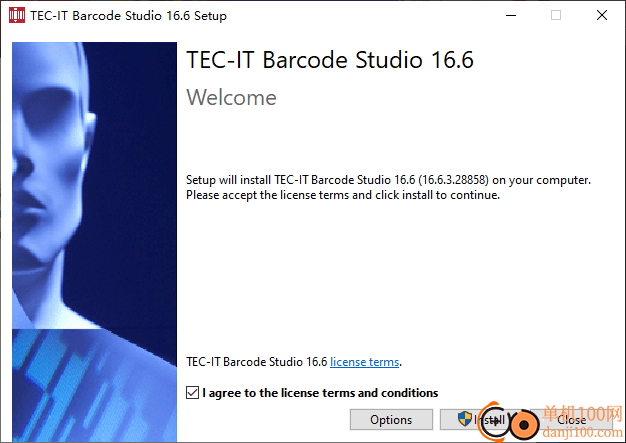This screenshot has width=626, height=443.
Task: Click the 'TEC-IT Barcode Studio 16.6 Setup' window title
Action: [129, 16]
